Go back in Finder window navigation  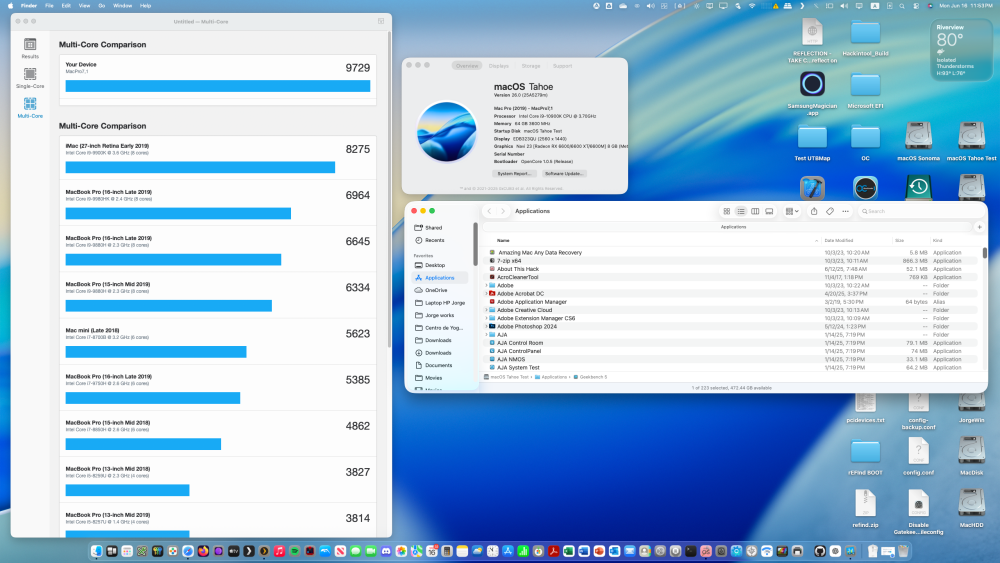(489, 211)
